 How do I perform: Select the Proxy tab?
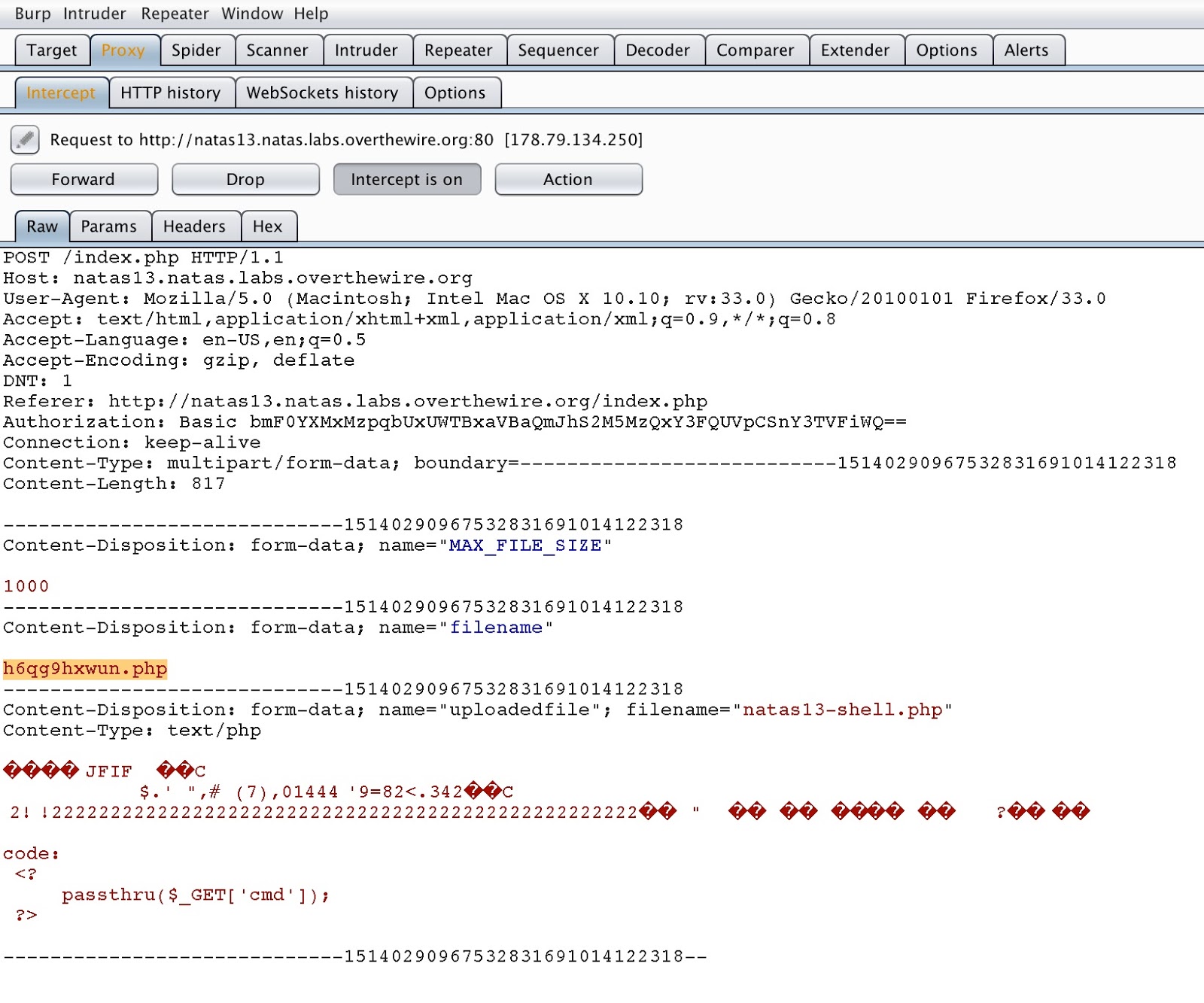(123, 50)
